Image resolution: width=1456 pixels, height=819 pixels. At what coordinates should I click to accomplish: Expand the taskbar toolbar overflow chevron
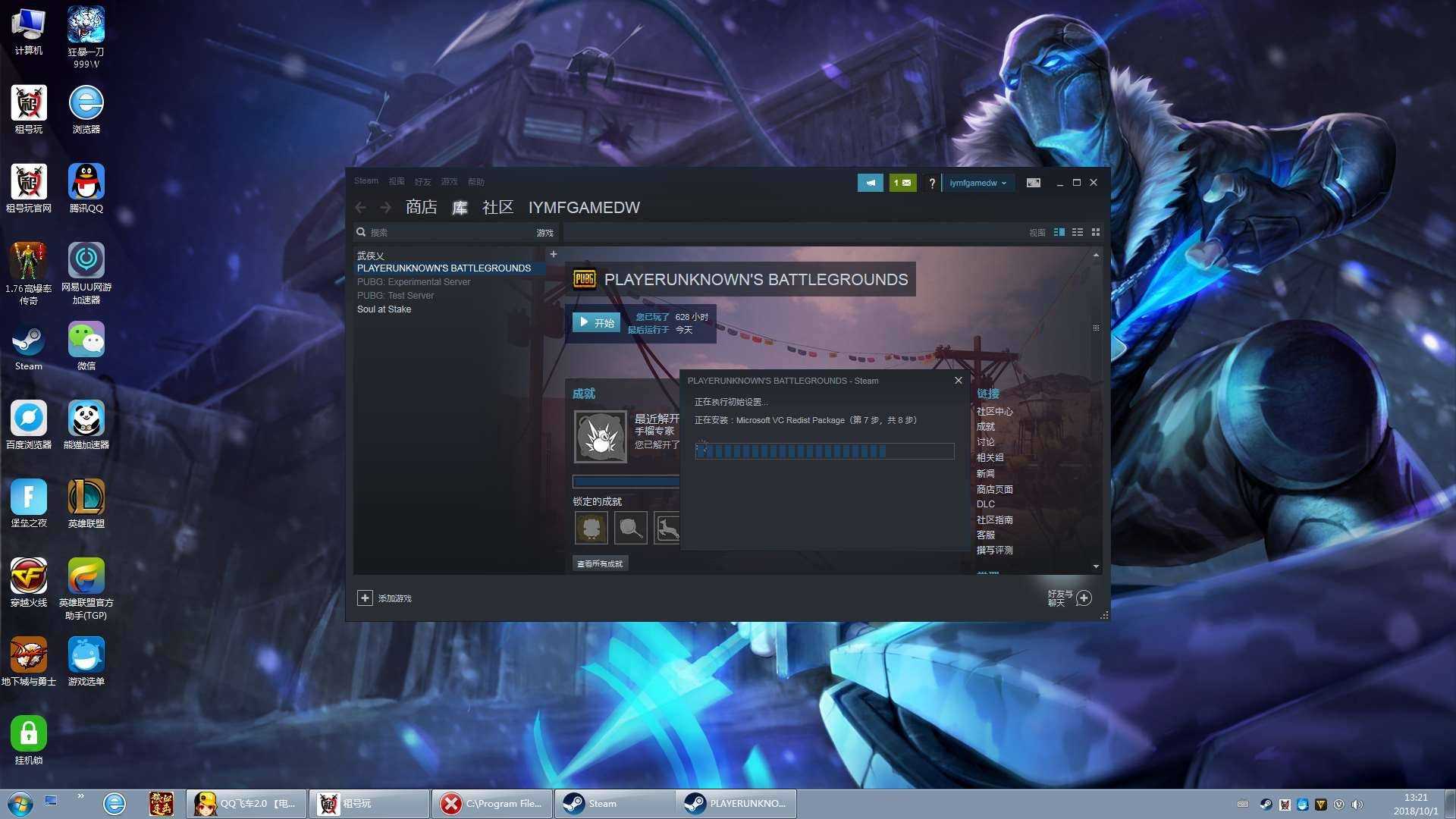tap(80, 796)
